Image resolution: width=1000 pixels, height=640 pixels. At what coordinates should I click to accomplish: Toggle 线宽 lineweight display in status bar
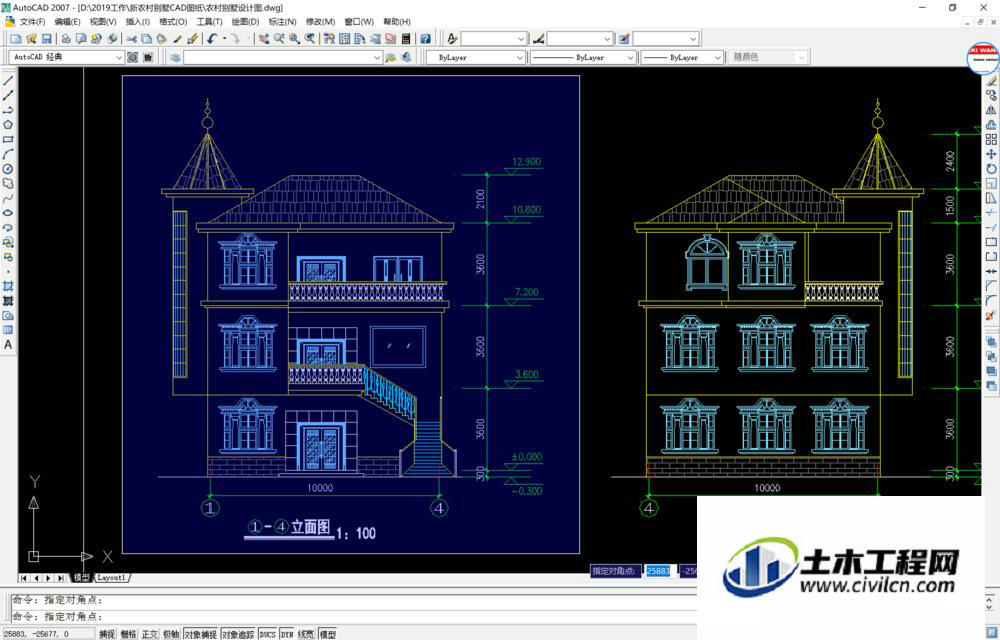(306, 634)
